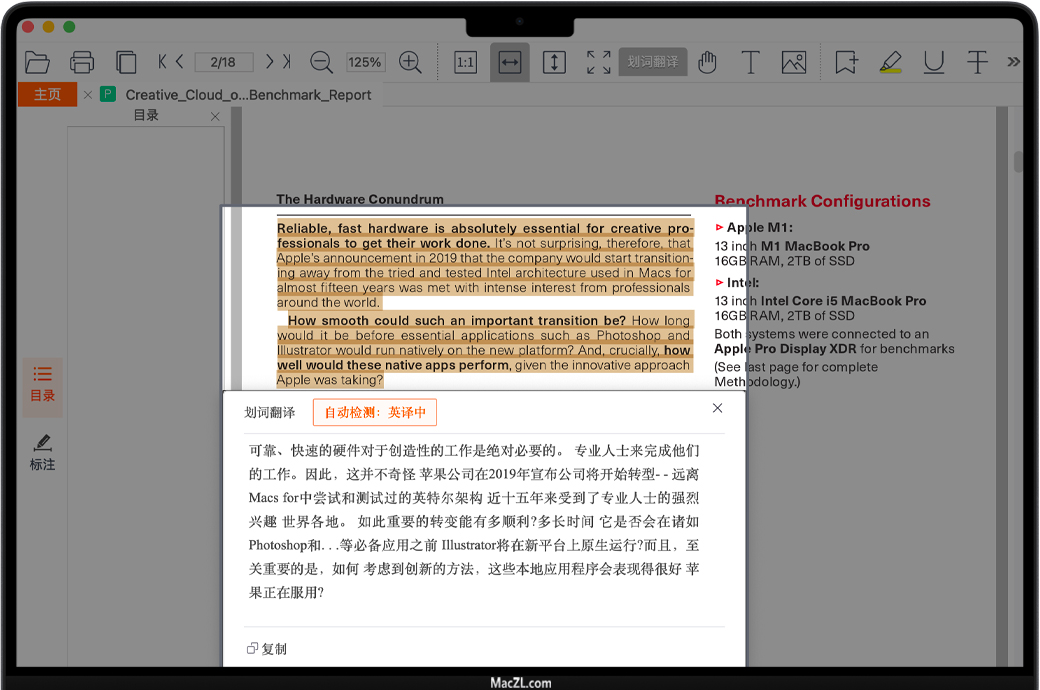
Task: Open the 标注 annotations sidebar tab
Action: click(42, 453)
